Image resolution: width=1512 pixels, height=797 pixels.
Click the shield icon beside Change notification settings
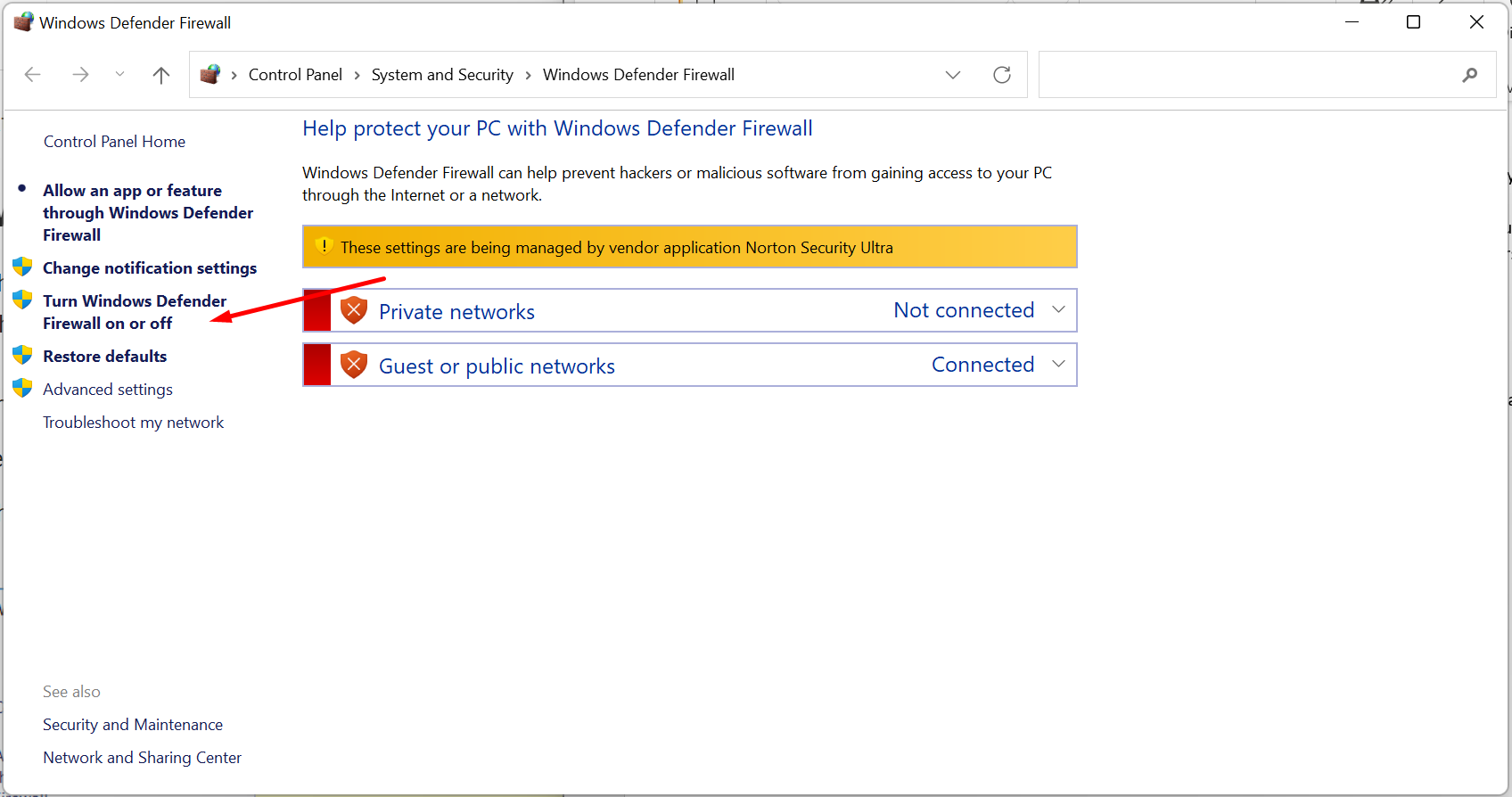22,267
